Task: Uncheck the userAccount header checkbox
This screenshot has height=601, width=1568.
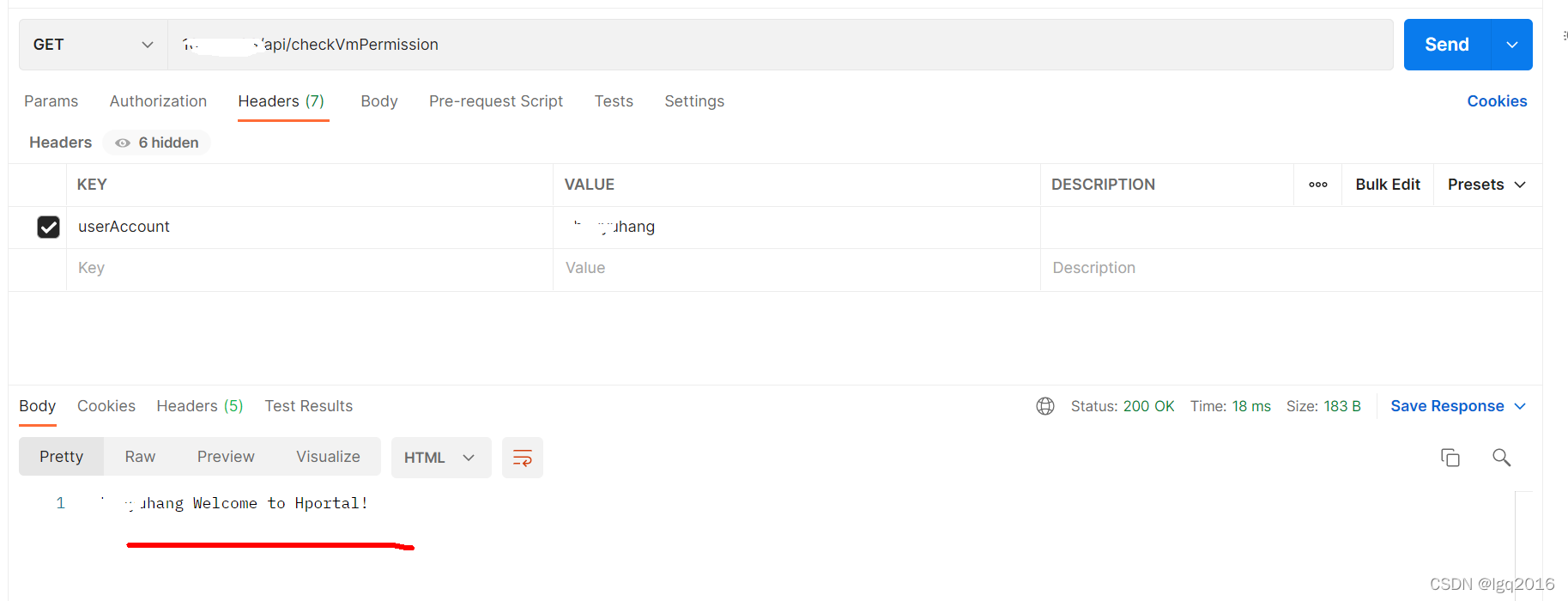Action: click(49, 227)
